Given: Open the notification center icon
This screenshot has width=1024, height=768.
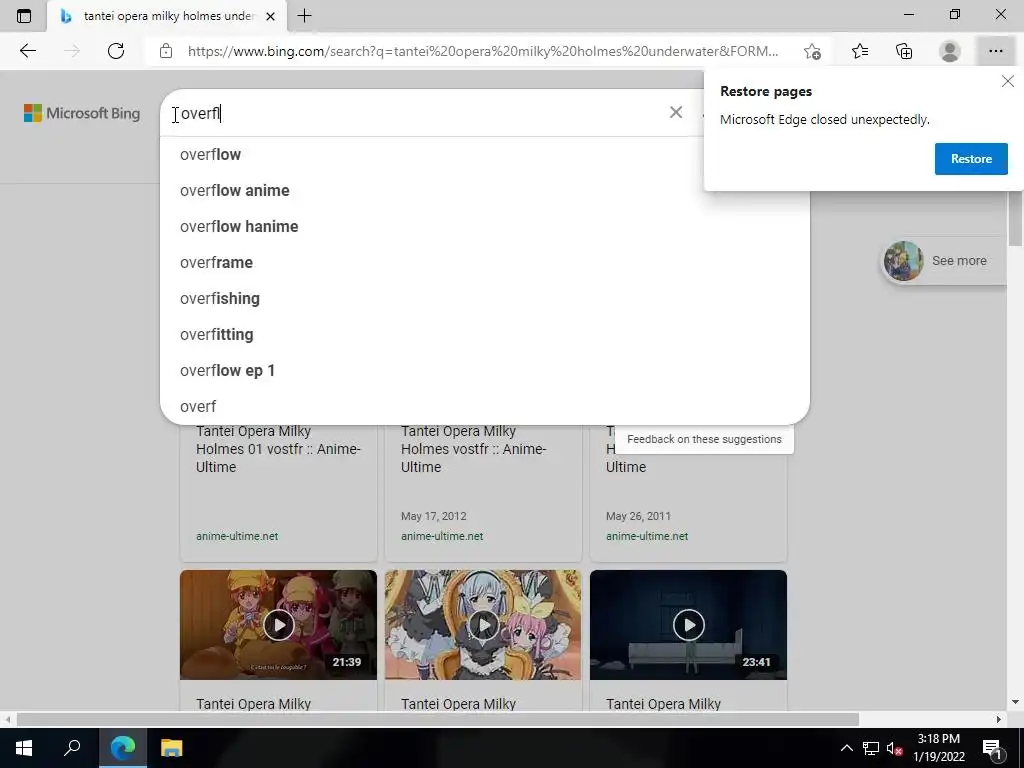Looking at the screenshot, I should point(992,748).
